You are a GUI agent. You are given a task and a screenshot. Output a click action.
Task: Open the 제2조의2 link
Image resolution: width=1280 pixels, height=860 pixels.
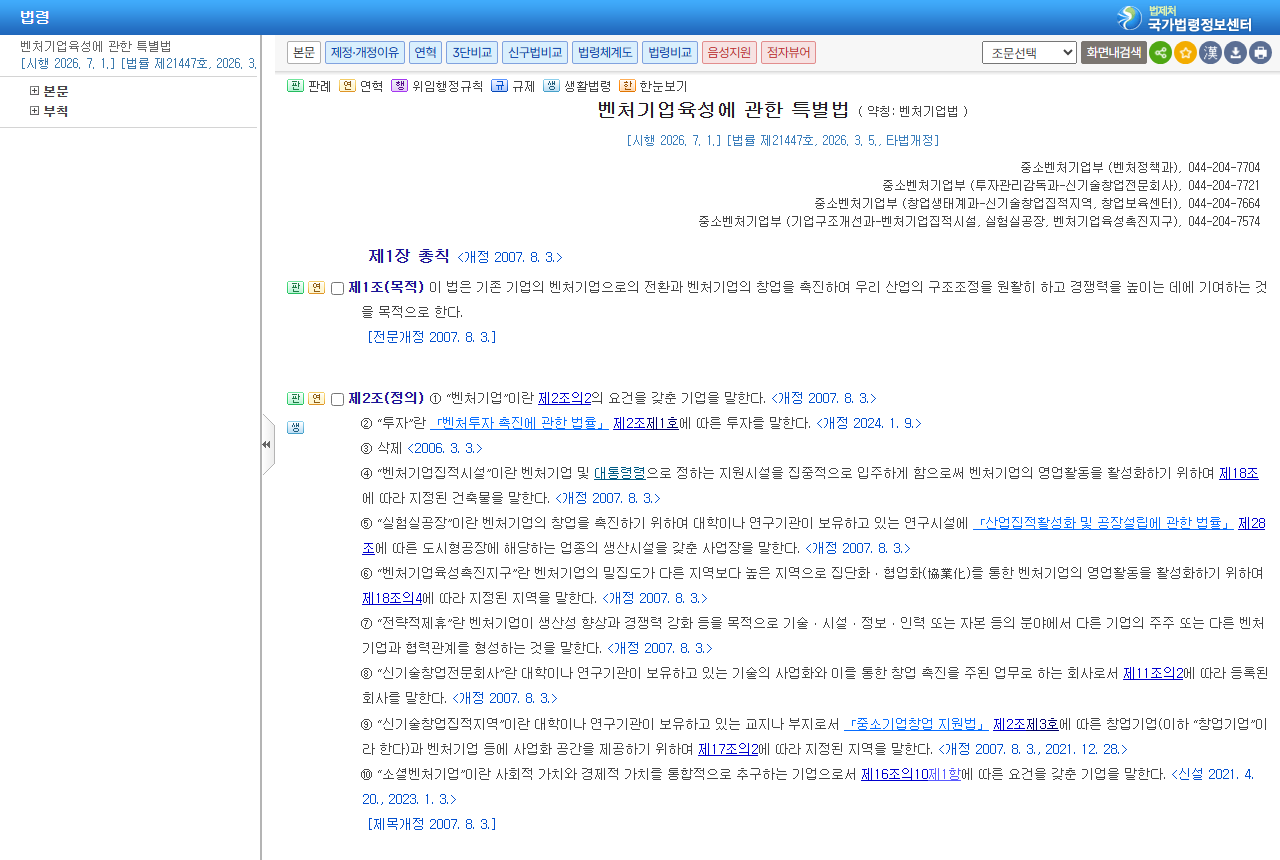[565, 398]
